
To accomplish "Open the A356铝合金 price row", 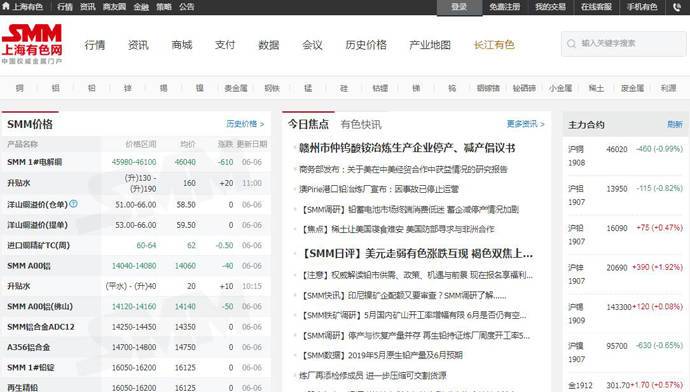I will coord(136,347).
